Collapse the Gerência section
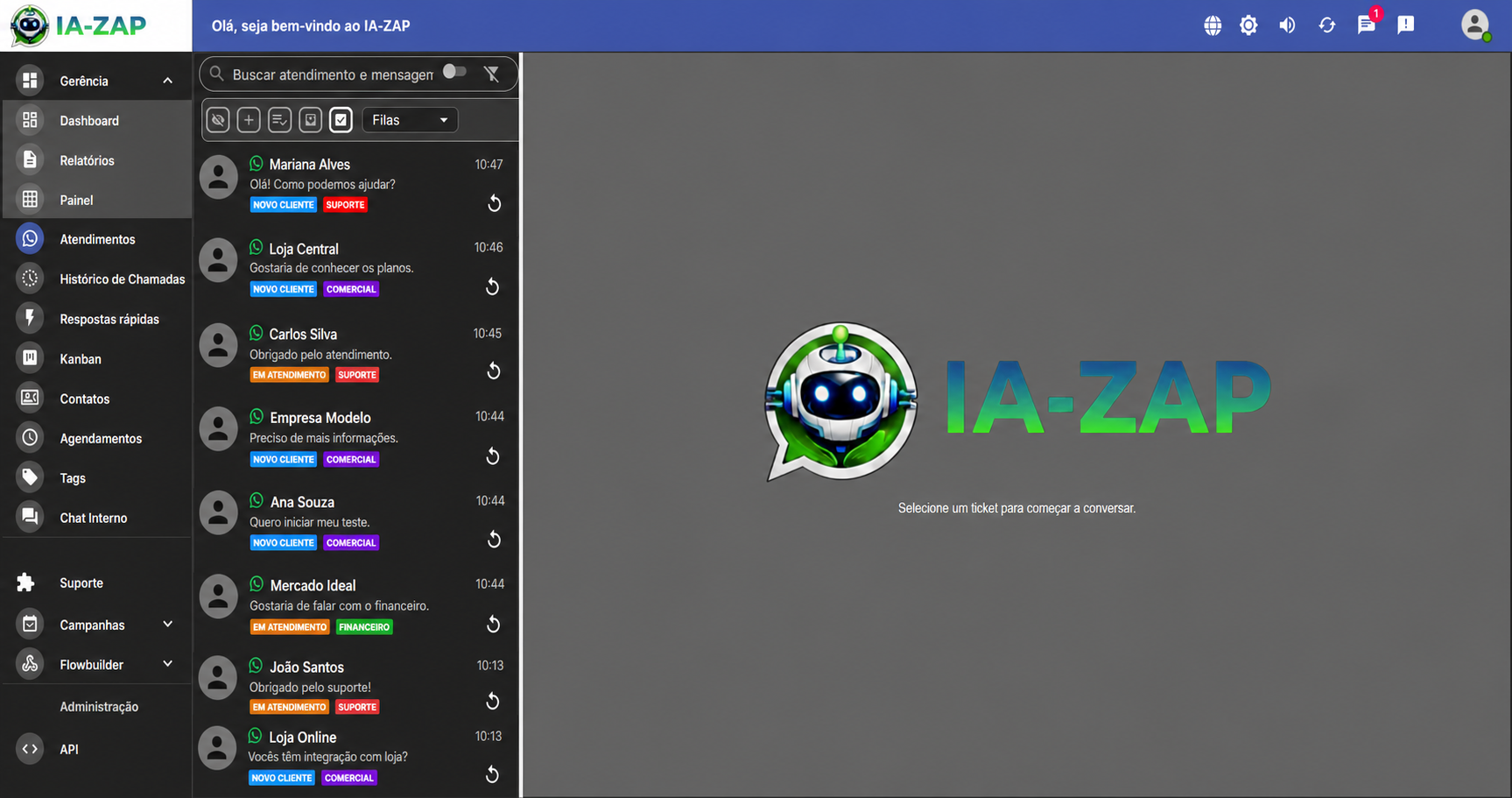1512x798 pixels. point(167,81)
